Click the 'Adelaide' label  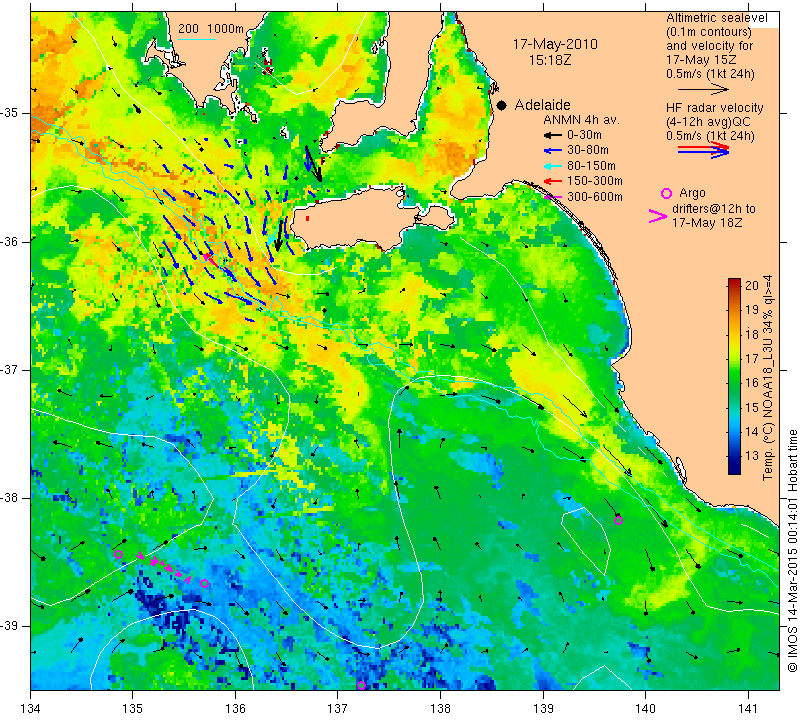pos(542,105)
